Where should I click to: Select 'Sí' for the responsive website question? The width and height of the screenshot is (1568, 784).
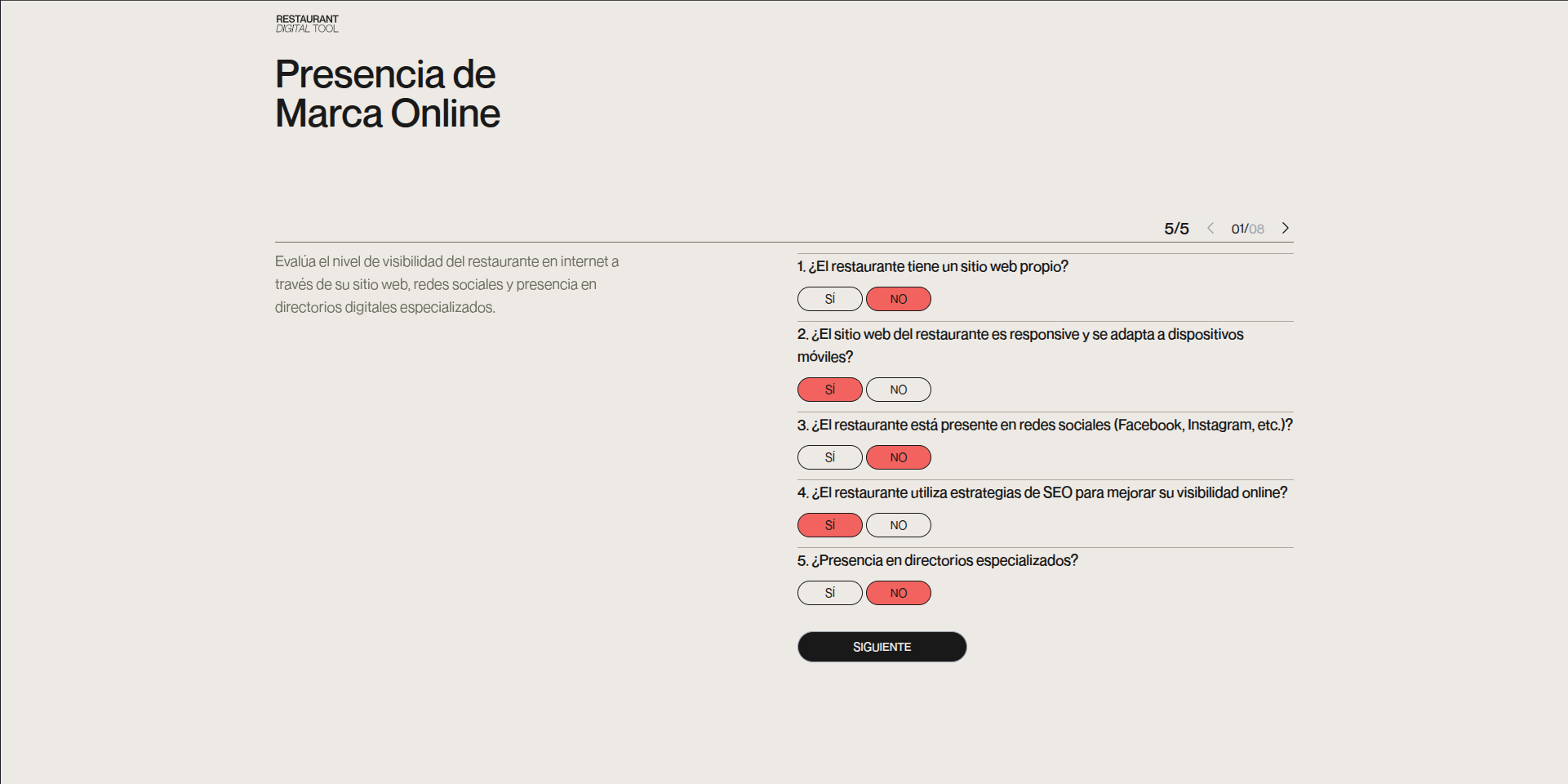pyautogui.click(x=830, y=390)
